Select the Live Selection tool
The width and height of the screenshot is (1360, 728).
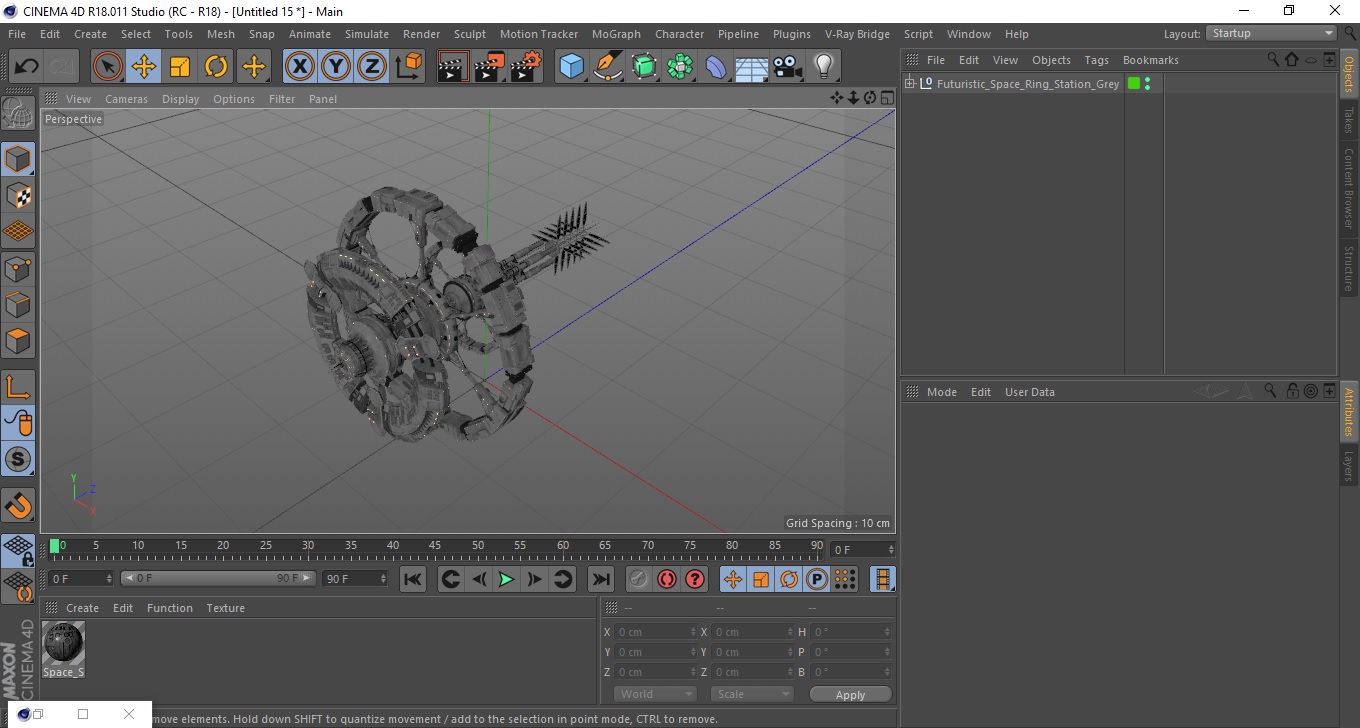[108, 67]
